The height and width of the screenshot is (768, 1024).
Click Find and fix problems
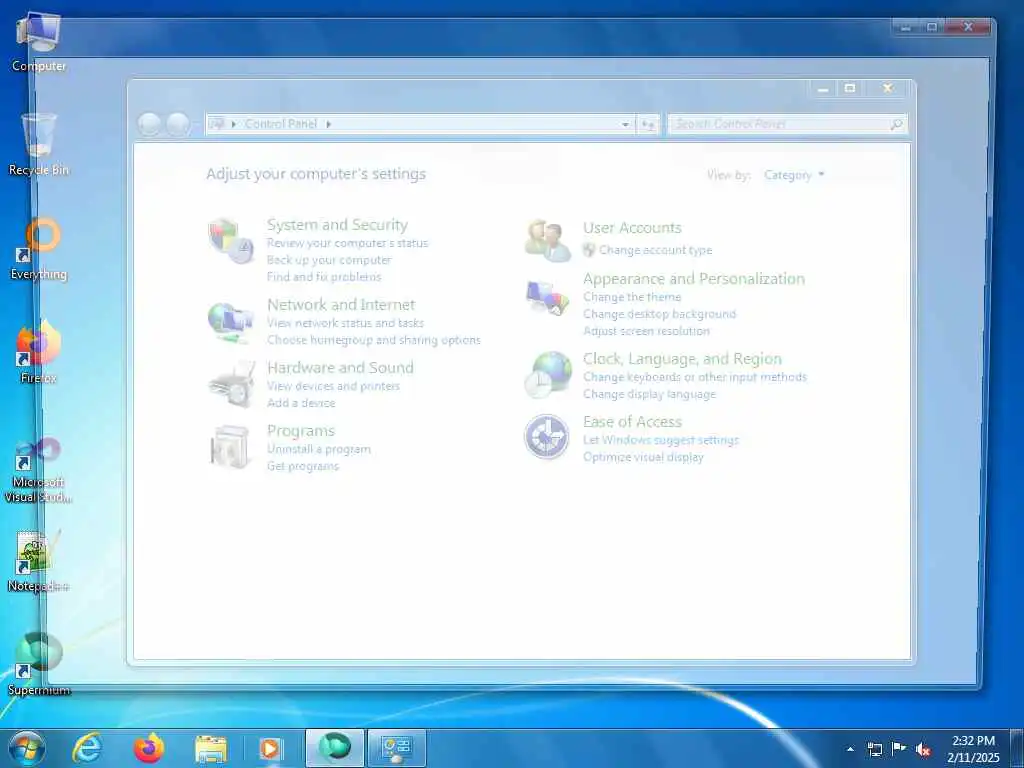(324, 277)
